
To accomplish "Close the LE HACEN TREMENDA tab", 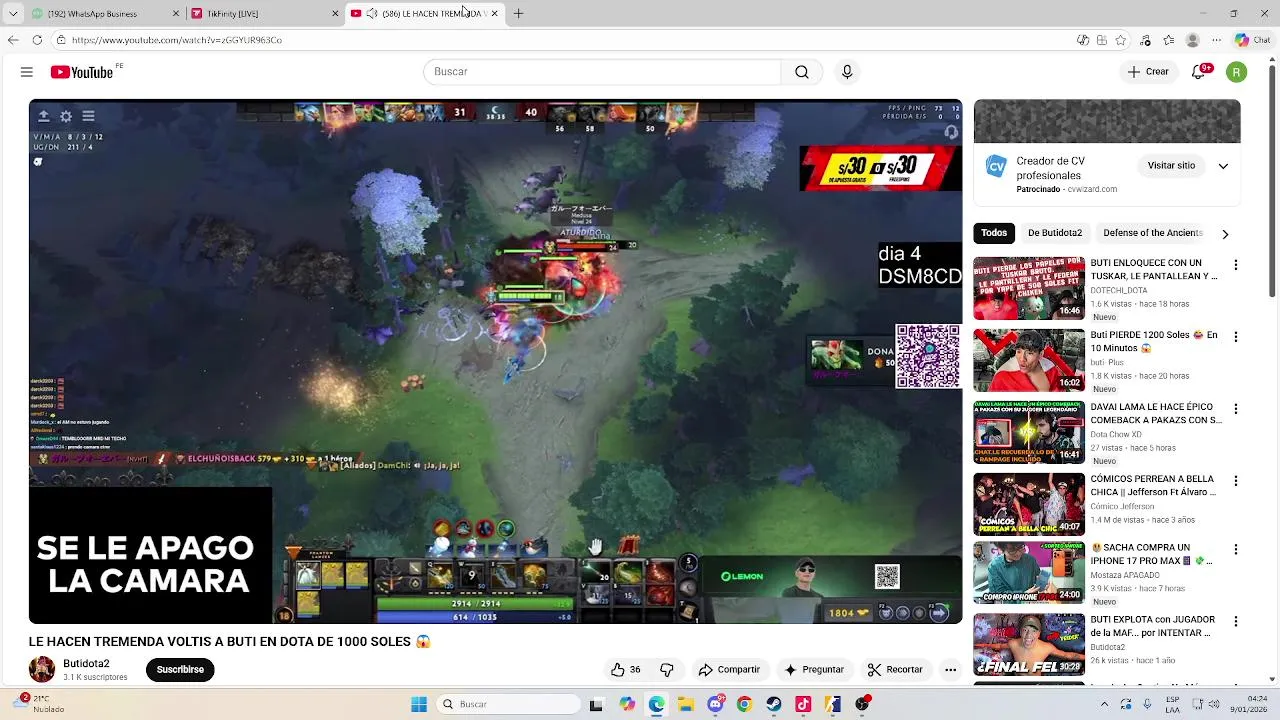I will pyautogui.click(x=494, y=13).
